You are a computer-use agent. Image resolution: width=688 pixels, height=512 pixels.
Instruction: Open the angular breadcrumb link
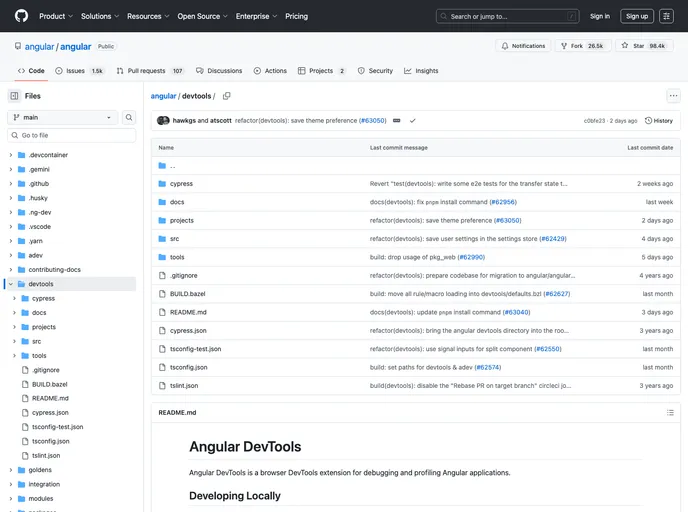coord(163,96)
